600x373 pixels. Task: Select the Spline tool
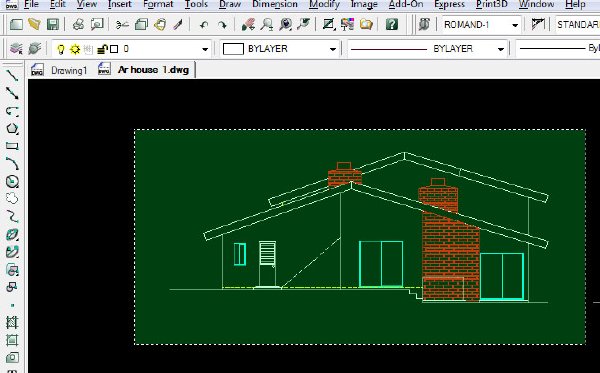click(x=12, y=217)
